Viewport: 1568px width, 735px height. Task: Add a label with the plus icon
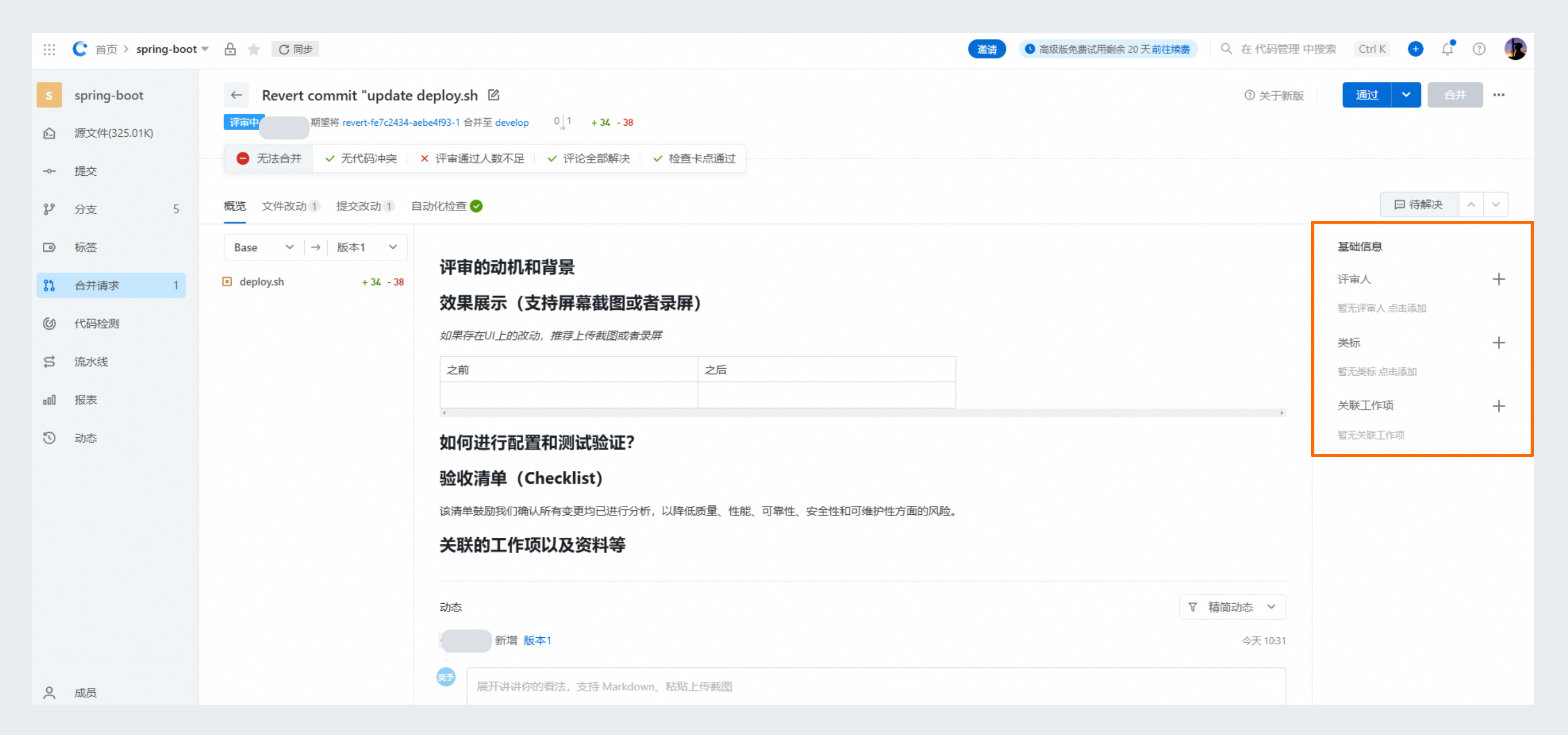1499,343
